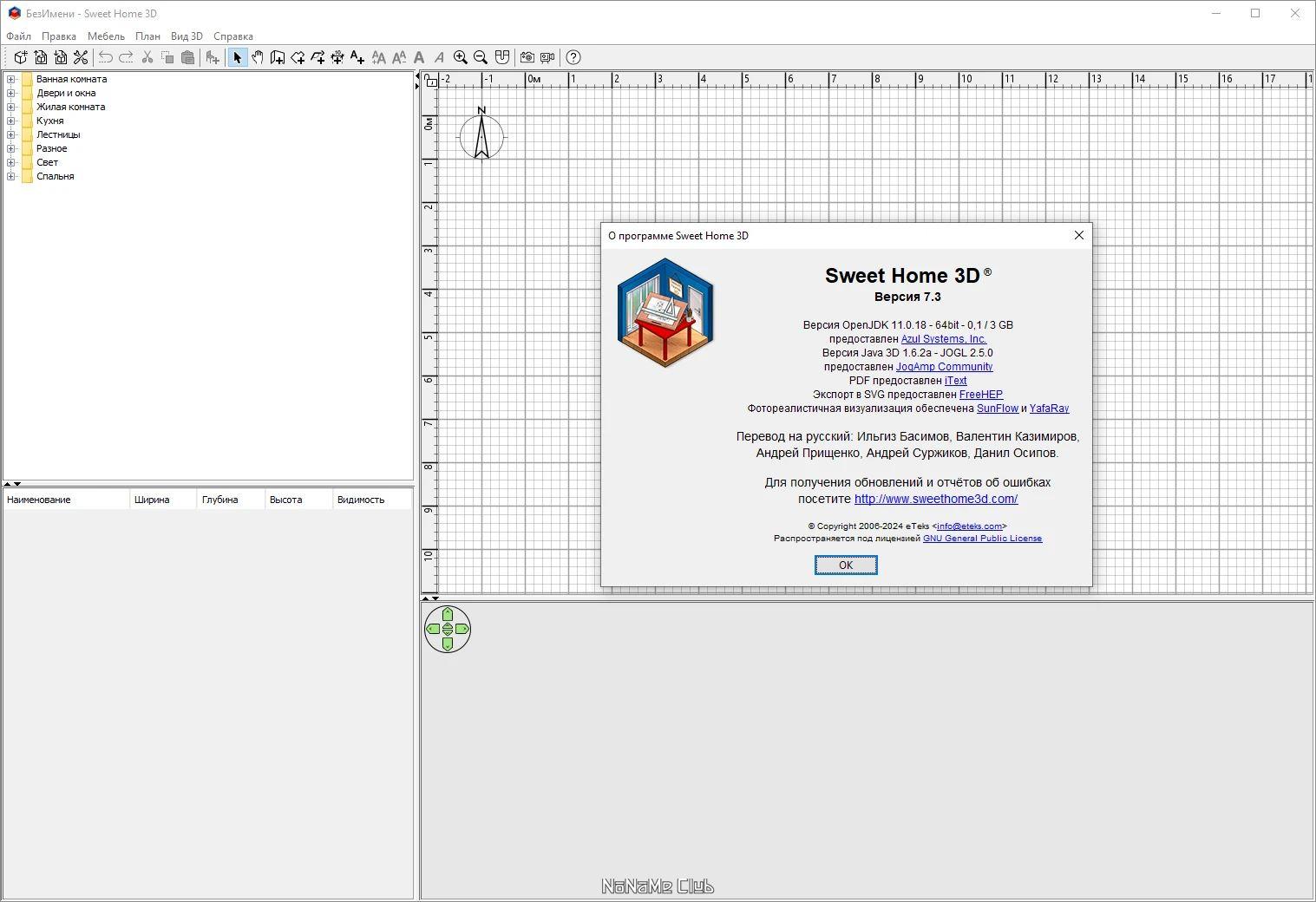
Task: Click the up arrow in 3D navigation pad
Action: coord(448,614)
